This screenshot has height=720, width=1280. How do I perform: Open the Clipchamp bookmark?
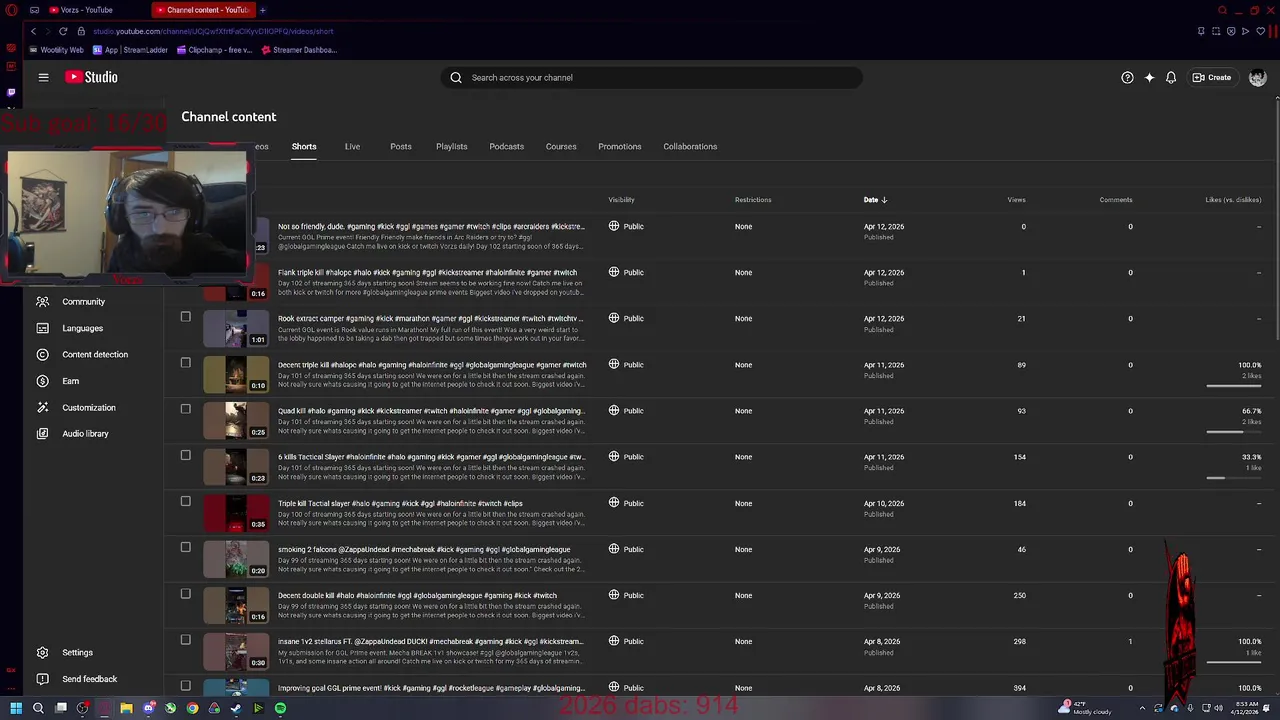tap(215, 50)
